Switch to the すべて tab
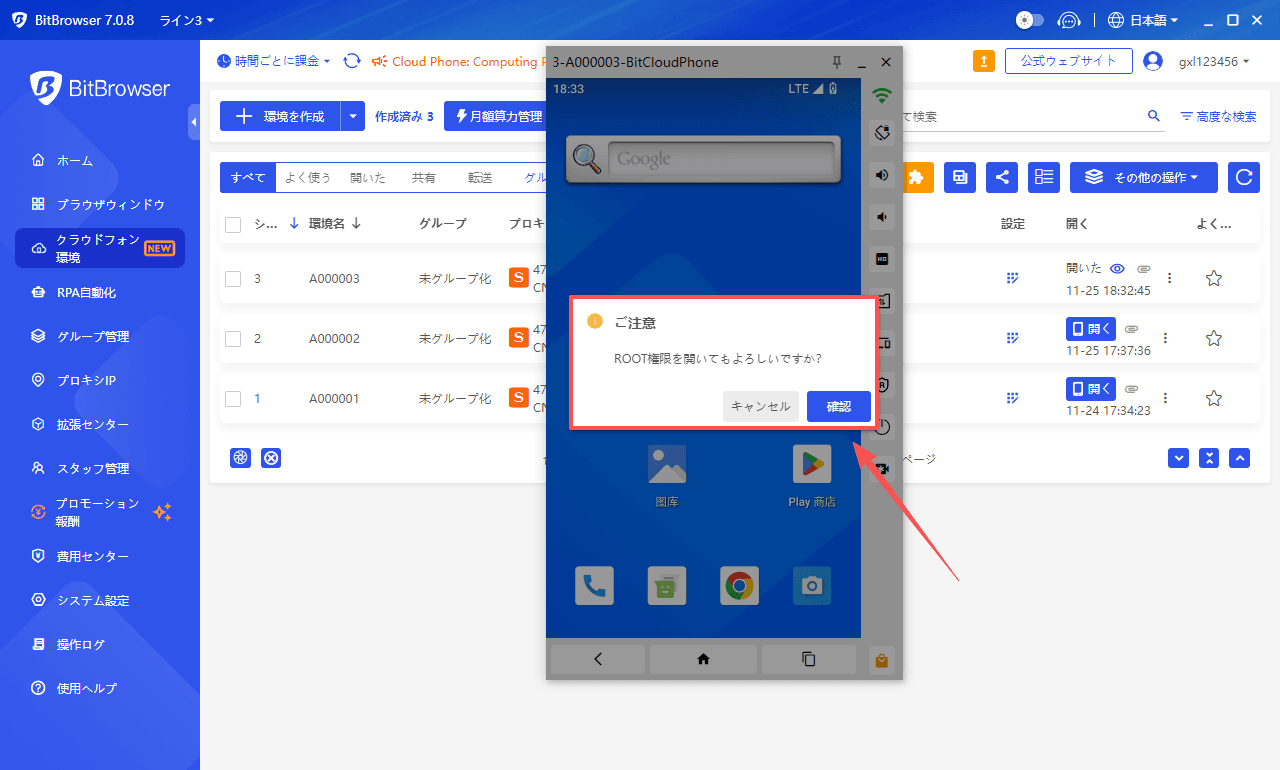The image size is (1280, 770). pyautogui.click(x=247, y=178)
